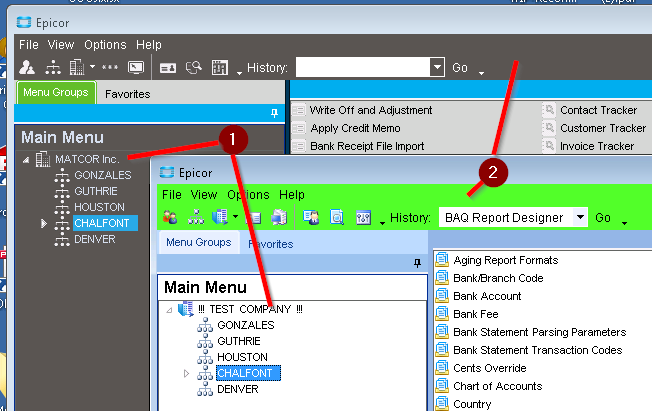The width and height of the screenshot is (652, 411).
Task: Click Go button in back Epicor window
Action: tap(460, 67)
